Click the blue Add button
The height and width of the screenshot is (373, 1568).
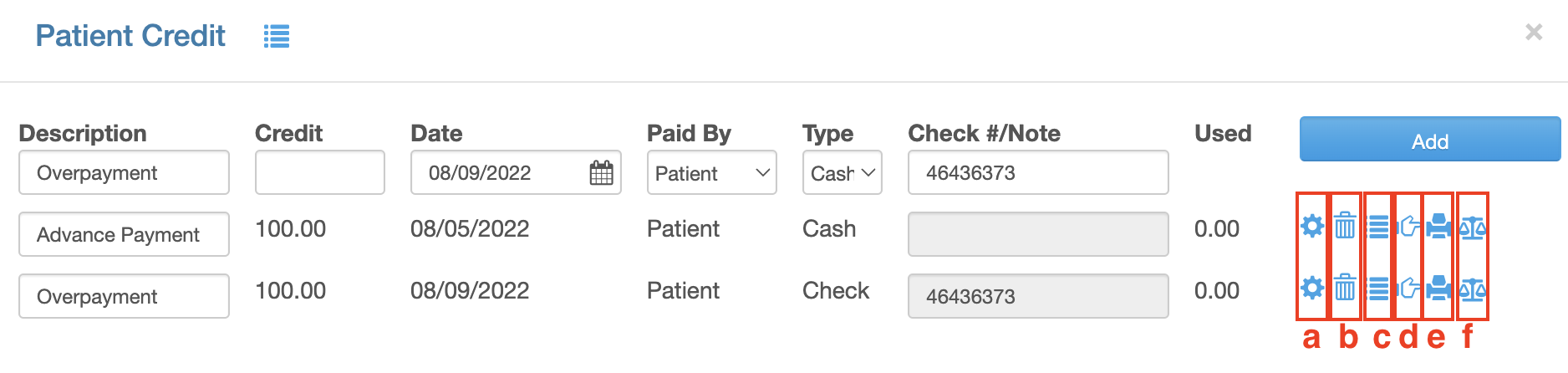[x=1430, y=140]
